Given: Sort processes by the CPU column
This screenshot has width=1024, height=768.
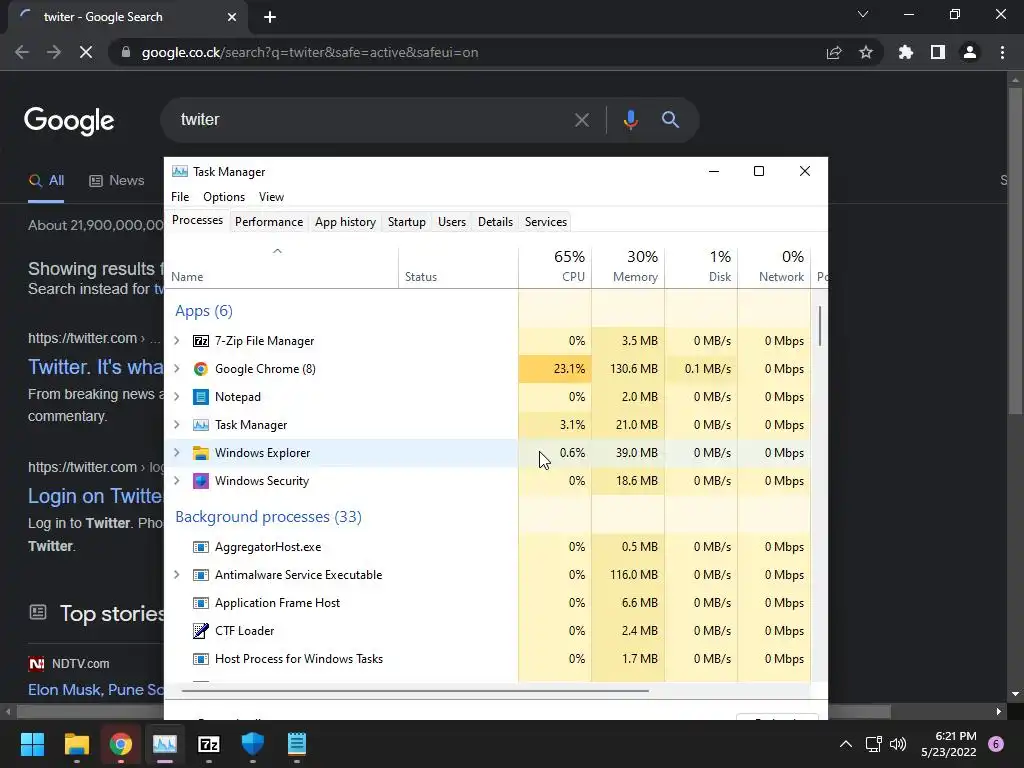Looking at the screenshot, I should click(x=555, y=267).
